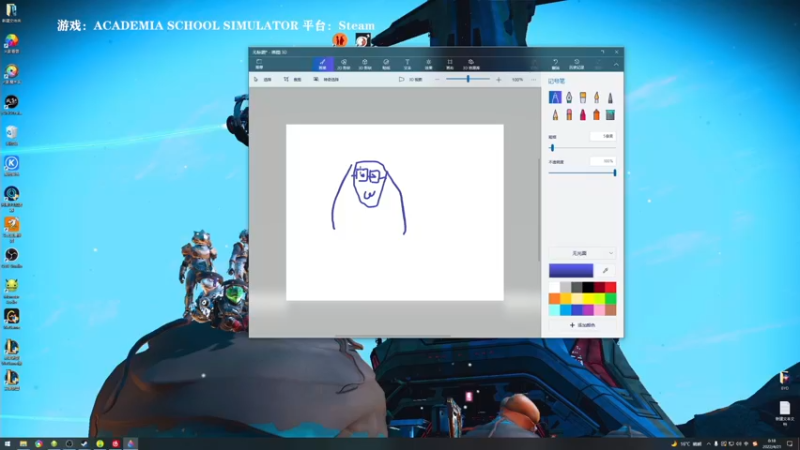Choose the bright yellow color swatch

point(588,298)
